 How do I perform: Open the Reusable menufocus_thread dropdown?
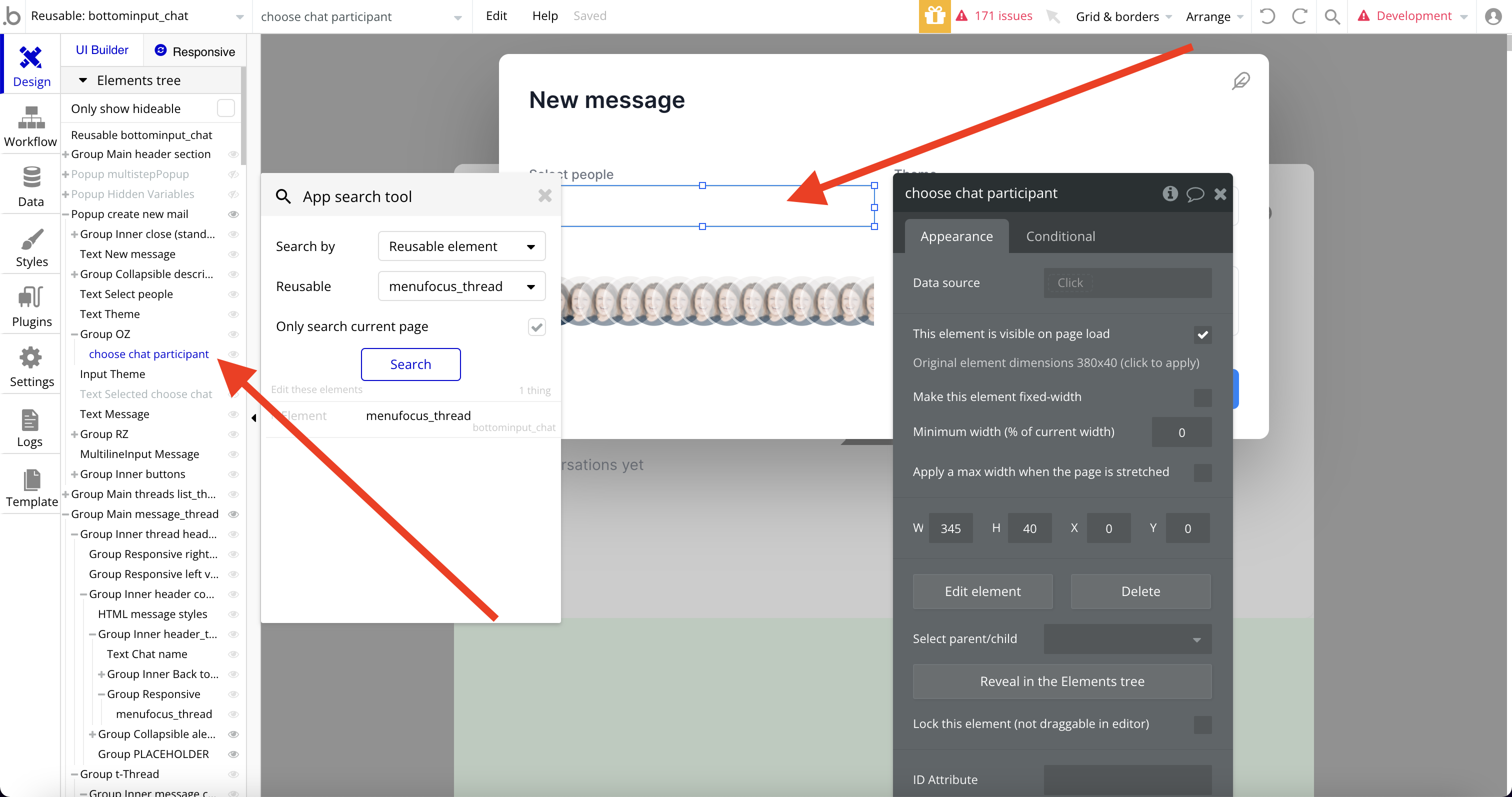pyautogui.click(x=461, y=286)
